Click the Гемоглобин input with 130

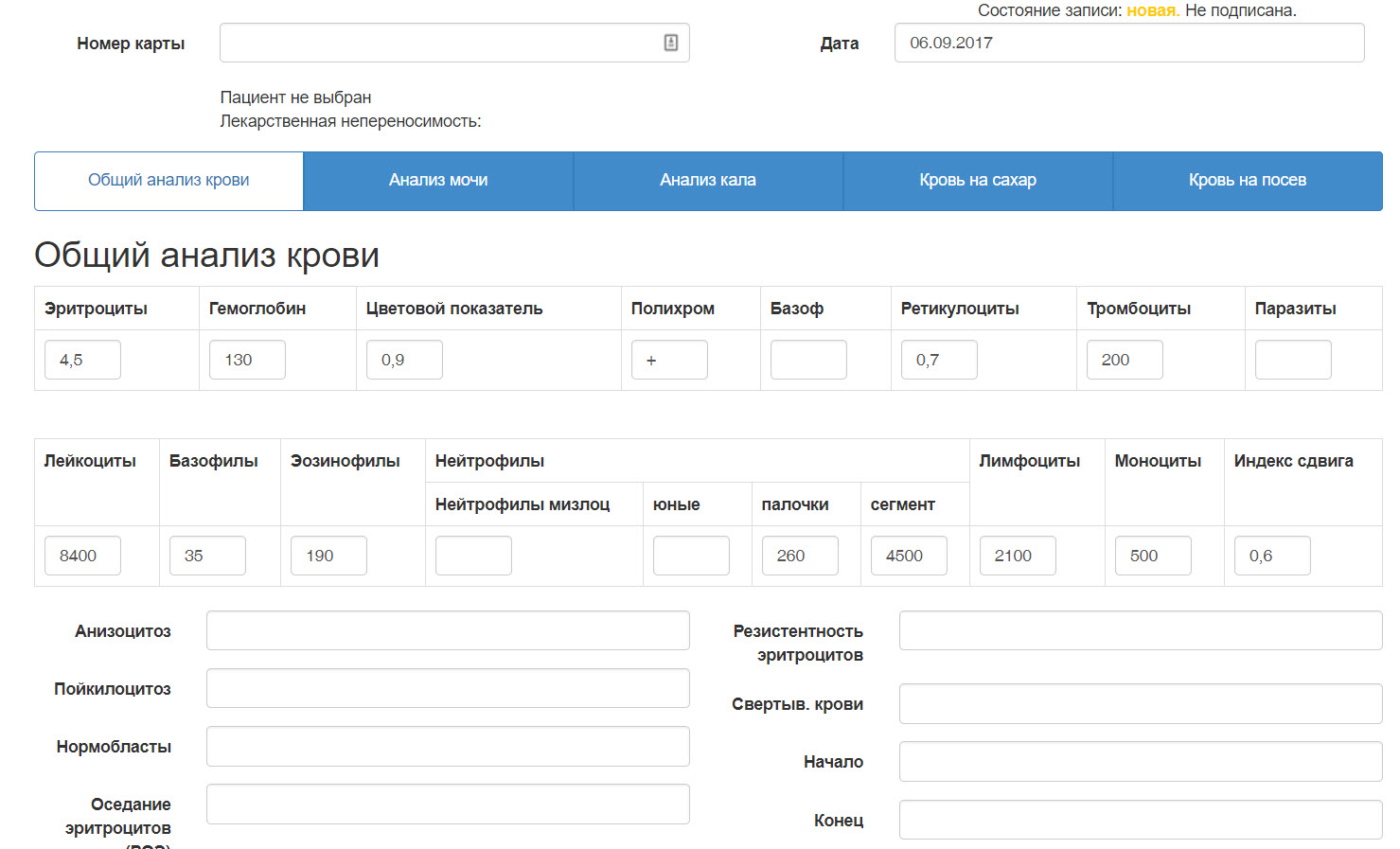(x=247, y=360)
